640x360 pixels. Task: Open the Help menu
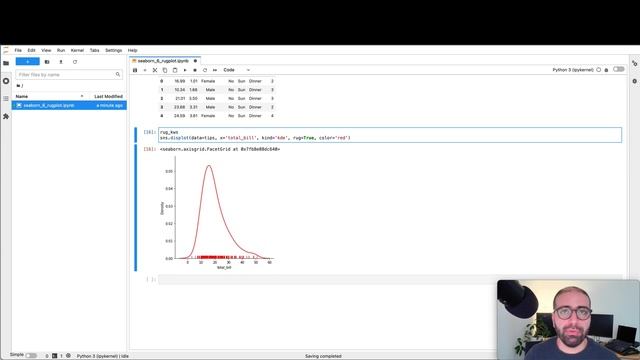[x=132, y=50]
